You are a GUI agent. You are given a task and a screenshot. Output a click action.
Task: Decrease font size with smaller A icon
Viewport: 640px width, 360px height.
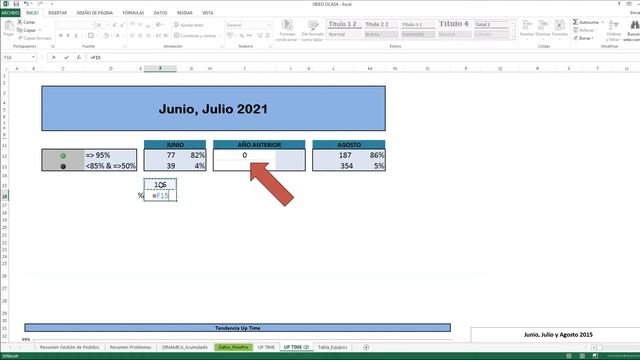click(121, 25)
